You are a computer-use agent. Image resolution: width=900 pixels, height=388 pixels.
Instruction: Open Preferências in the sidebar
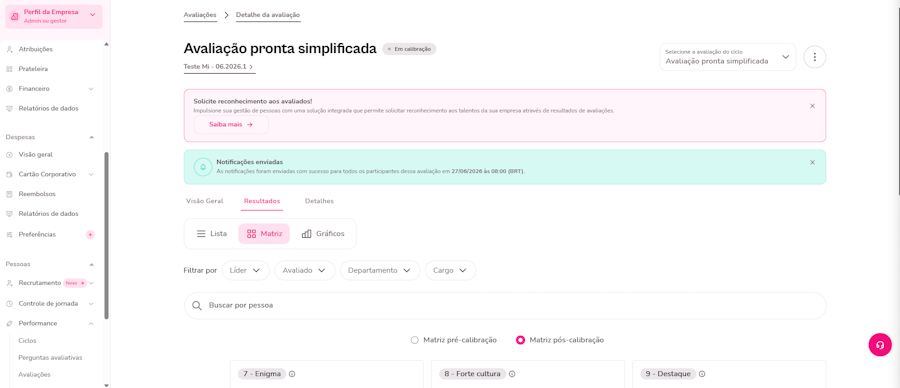37,234
